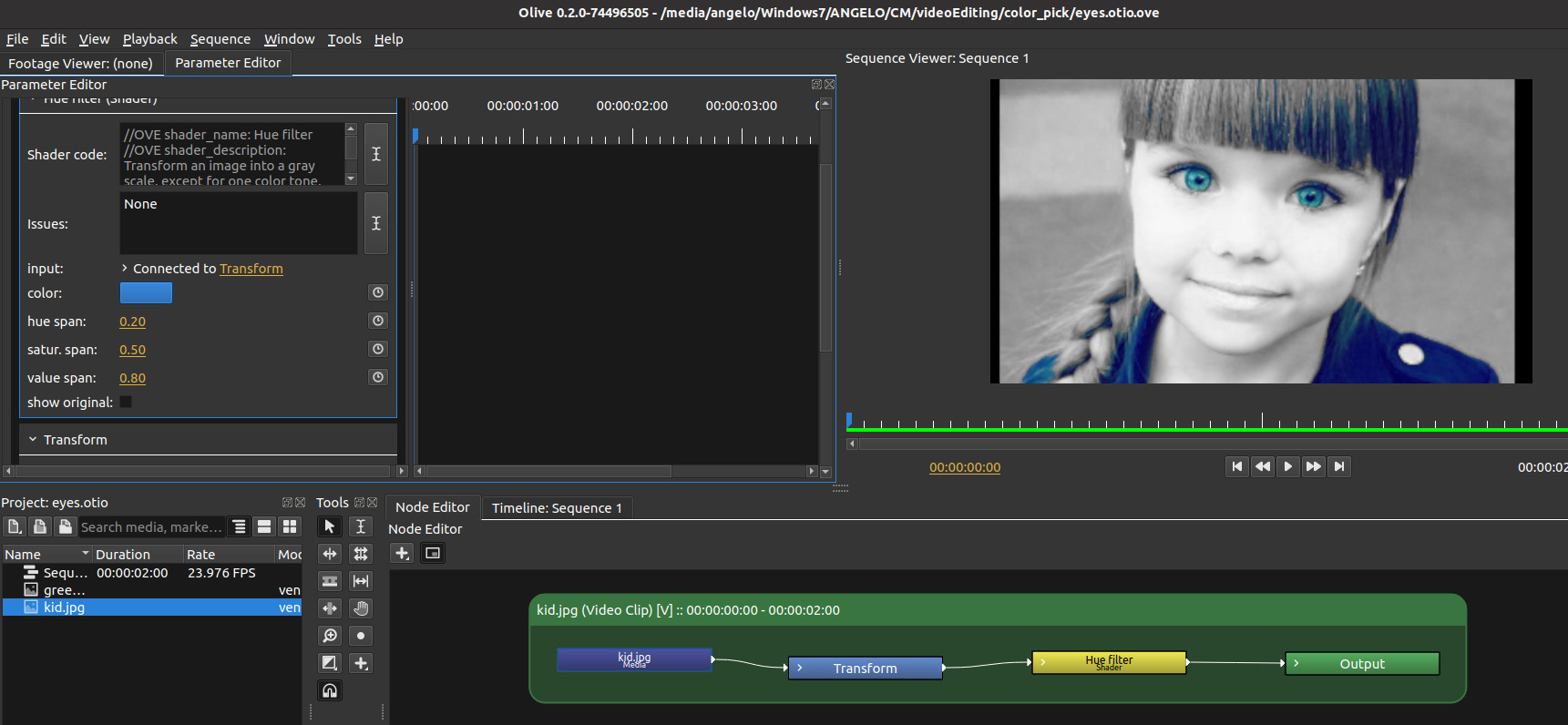
Task: Open text editor button beside Issues
Action: pos(376,223)
